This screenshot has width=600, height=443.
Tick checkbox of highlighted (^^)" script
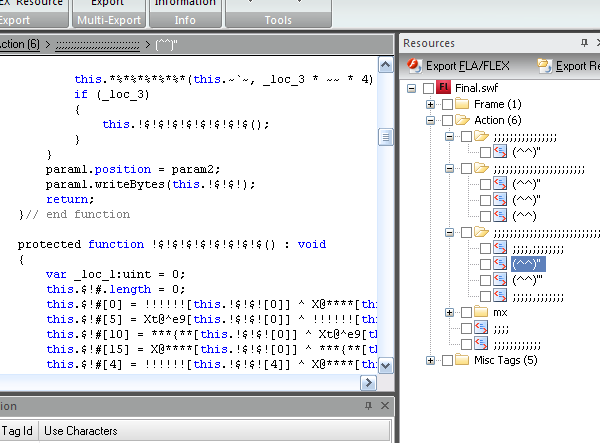coord(485,264)
